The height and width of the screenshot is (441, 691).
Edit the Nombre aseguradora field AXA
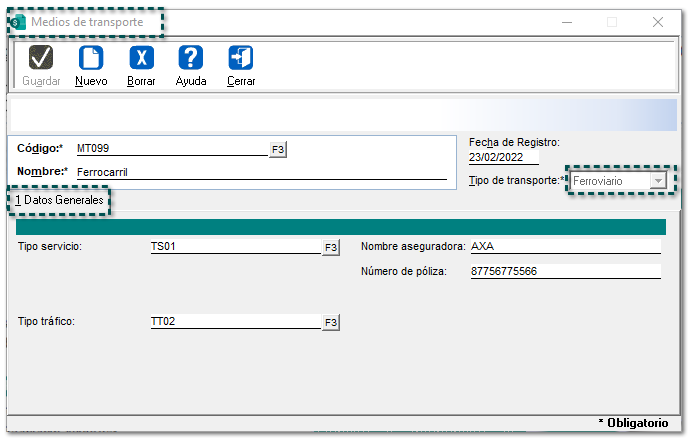point(564,246)
